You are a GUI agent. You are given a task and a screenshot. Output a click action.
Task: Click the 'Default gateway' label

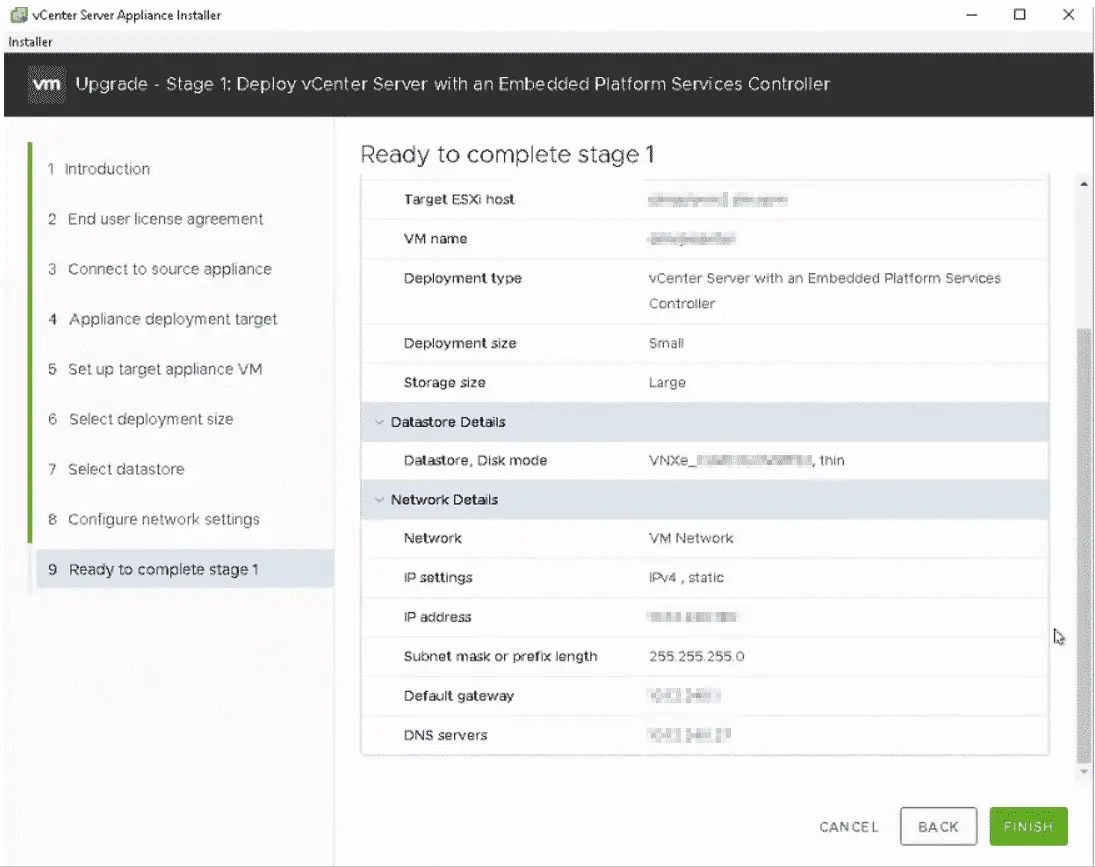click(x=458, y=696)
